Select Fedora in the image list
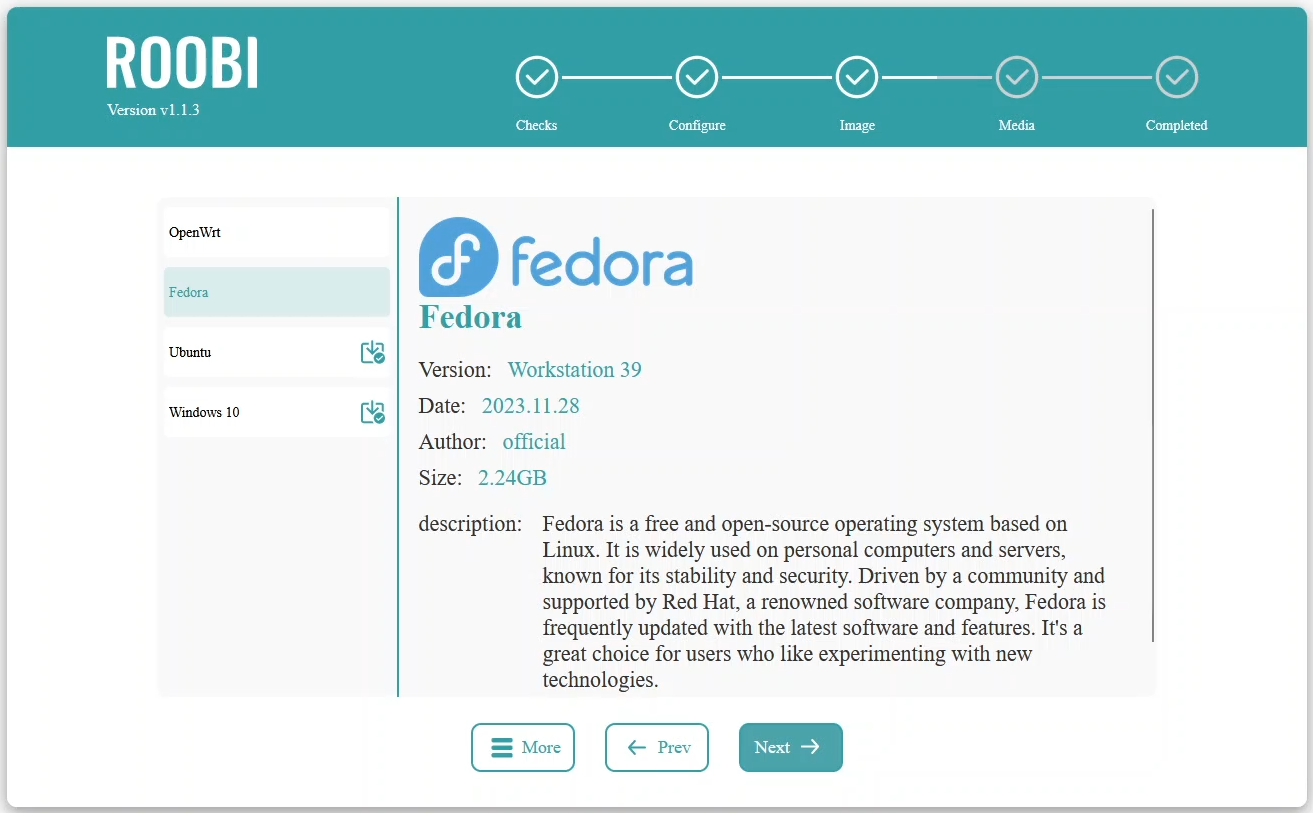Screen dimensions: 1313x813 277,292
